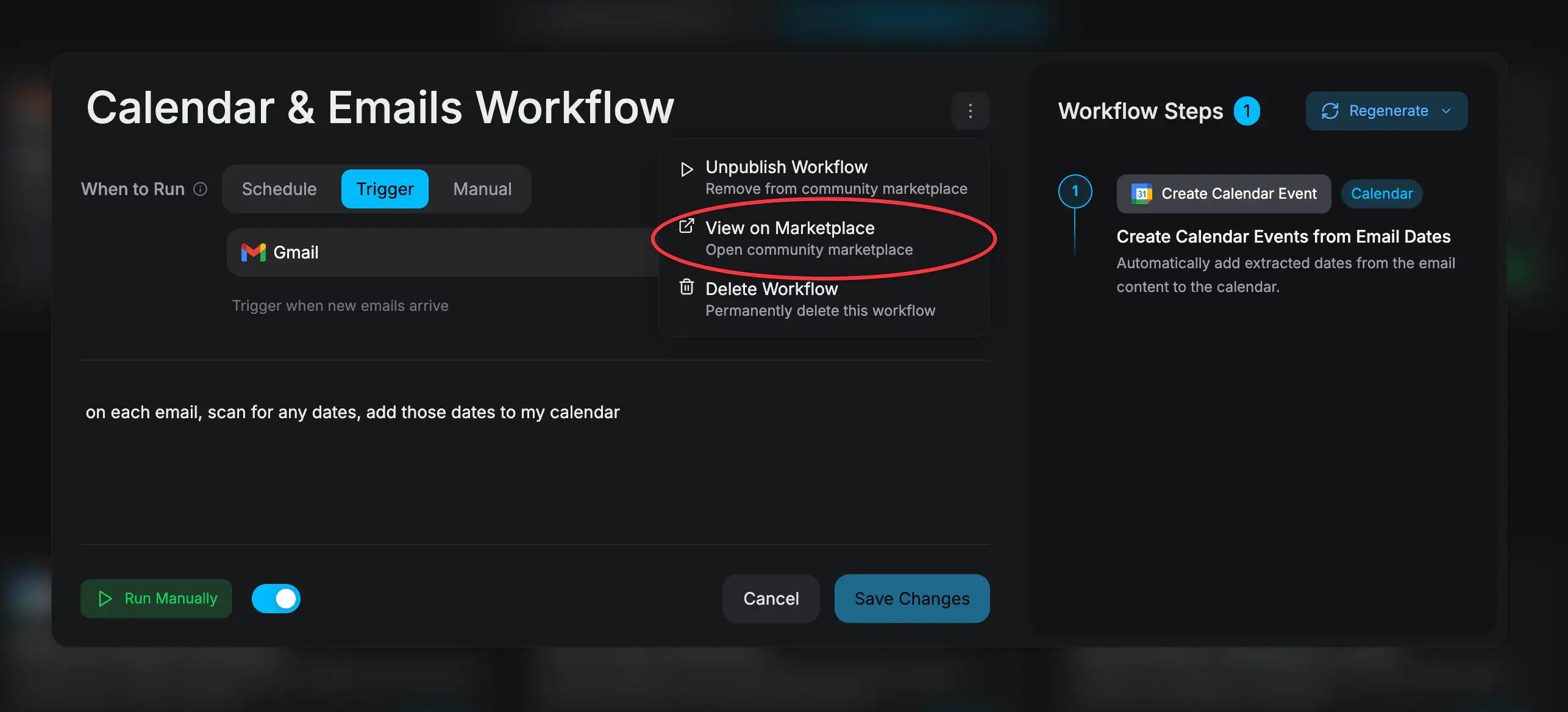Click the green play icon in Run Manually
This screenshot has width=1568, height=712.
(105, 599)
